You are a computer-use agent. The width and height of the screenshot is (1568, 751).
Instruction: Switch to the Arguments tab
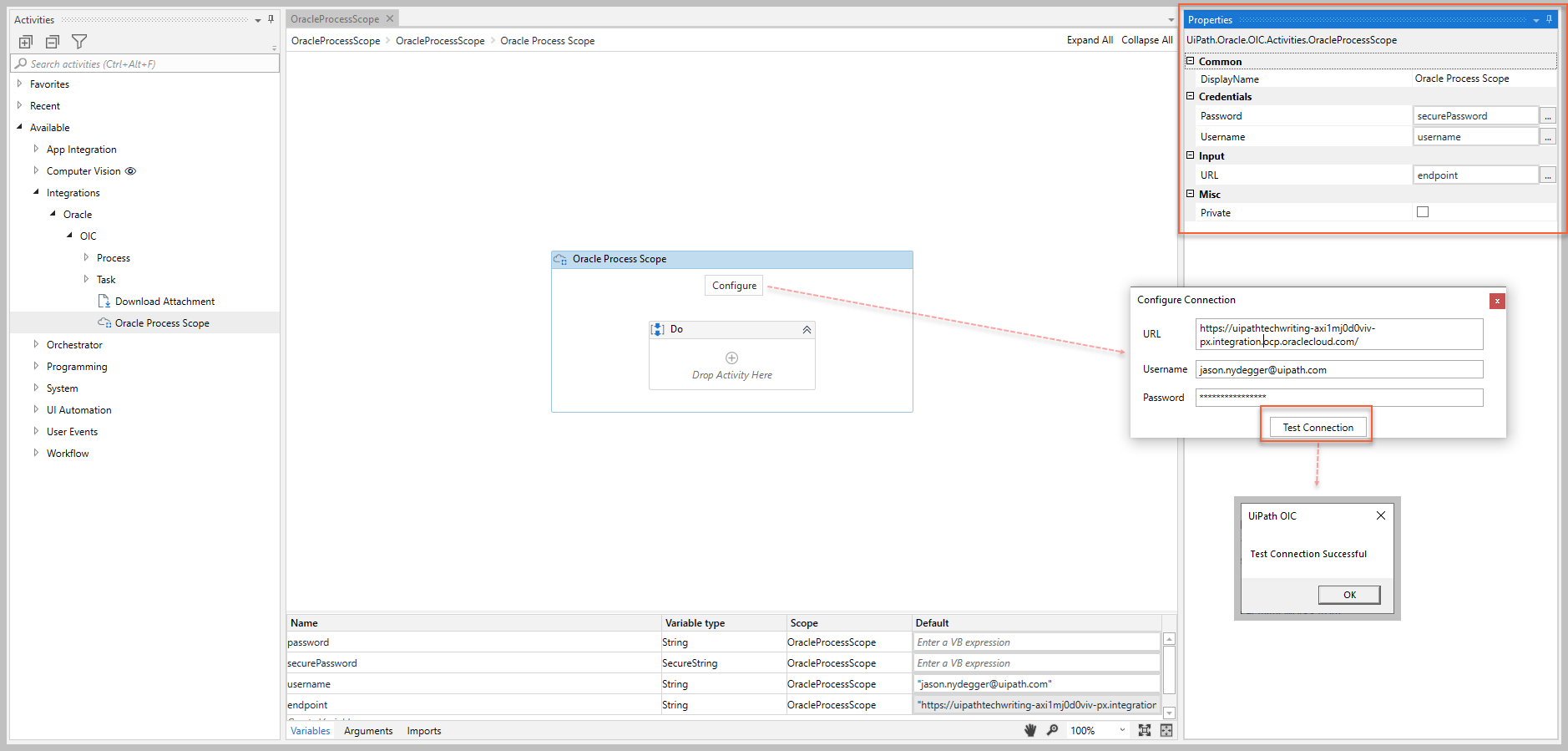click(368, 731)
